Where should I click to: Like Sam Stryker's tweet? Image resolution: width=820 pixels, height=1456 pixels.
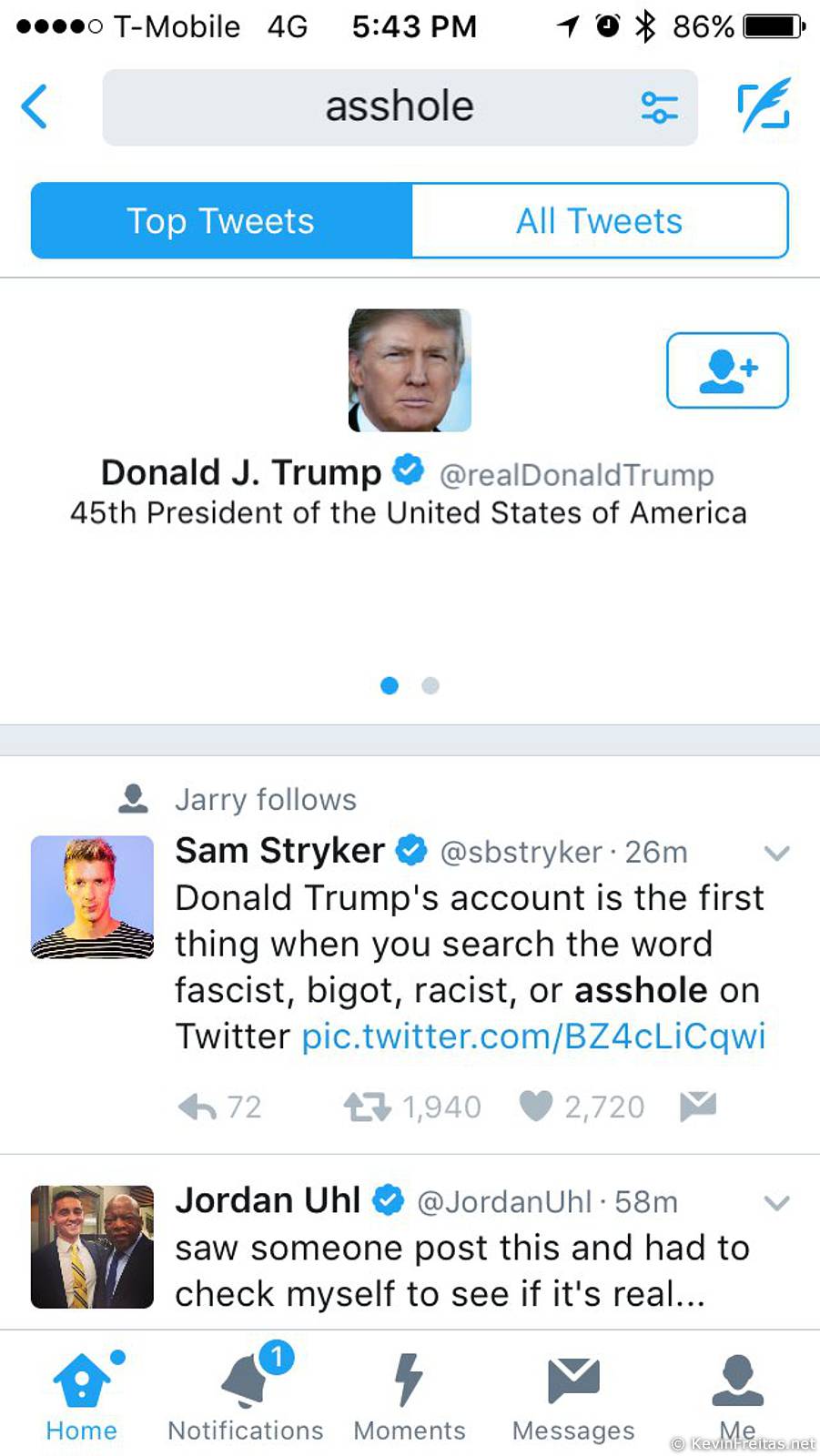pyautogui.click(x=536, y=1106)
